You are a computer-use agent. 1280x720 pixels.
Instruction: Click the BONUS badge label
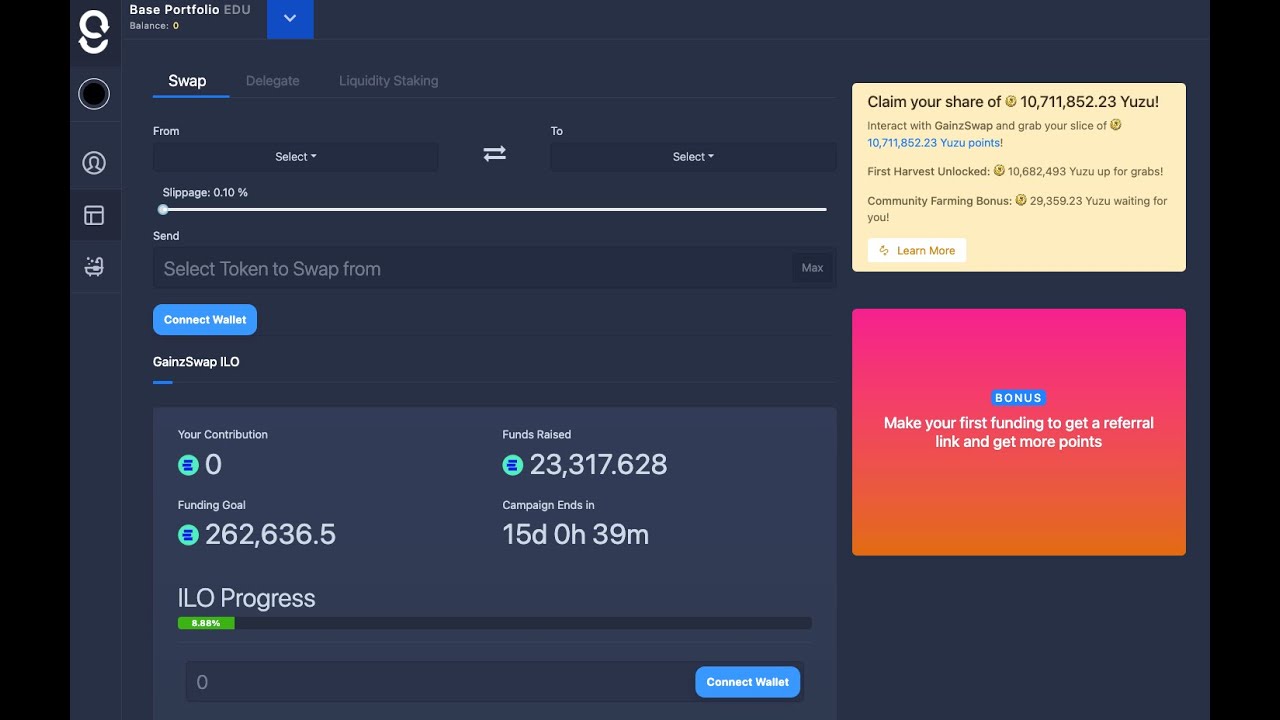(1018, 398)
